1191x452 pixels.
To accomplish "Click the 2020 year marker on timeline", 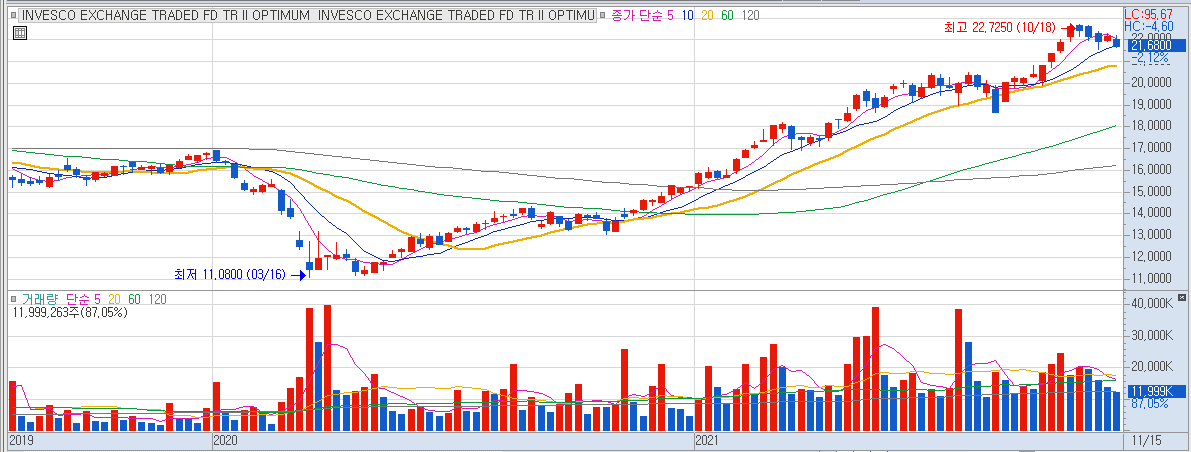I will click(x=226, y=440).
